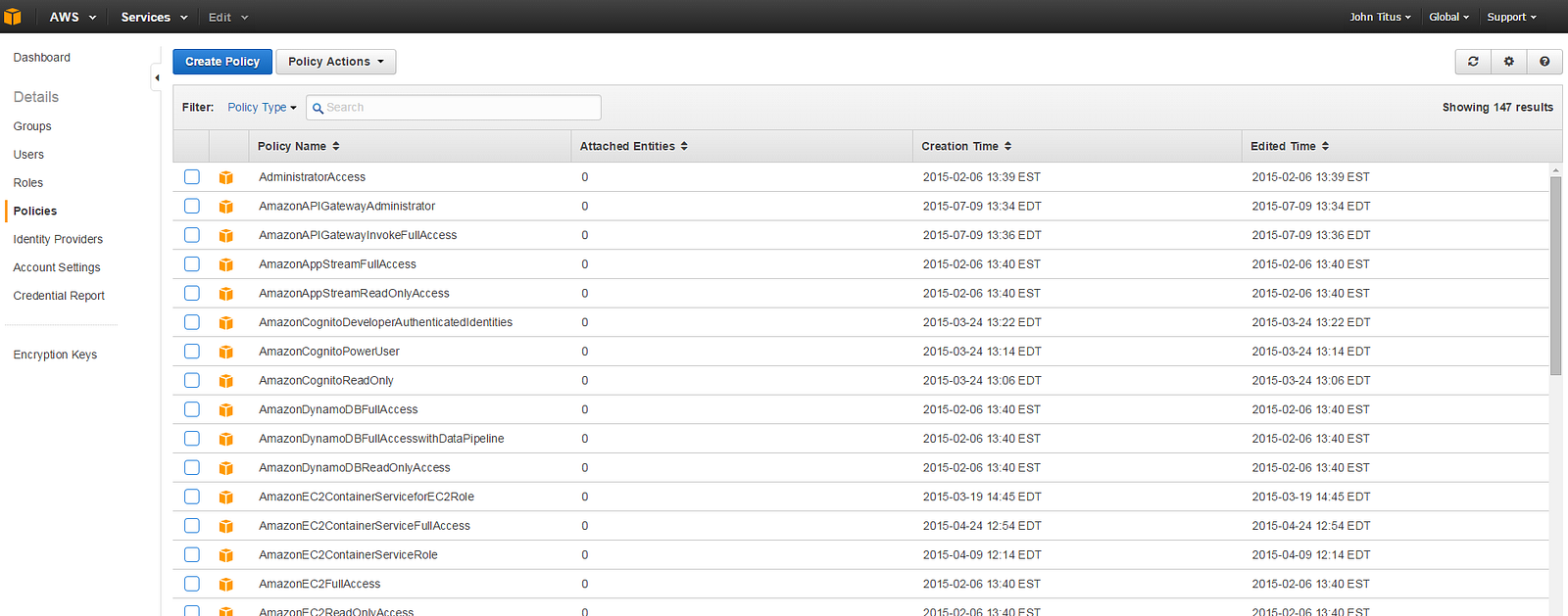Click the vertical scrollbar thumb of the table

point(1555,276)
